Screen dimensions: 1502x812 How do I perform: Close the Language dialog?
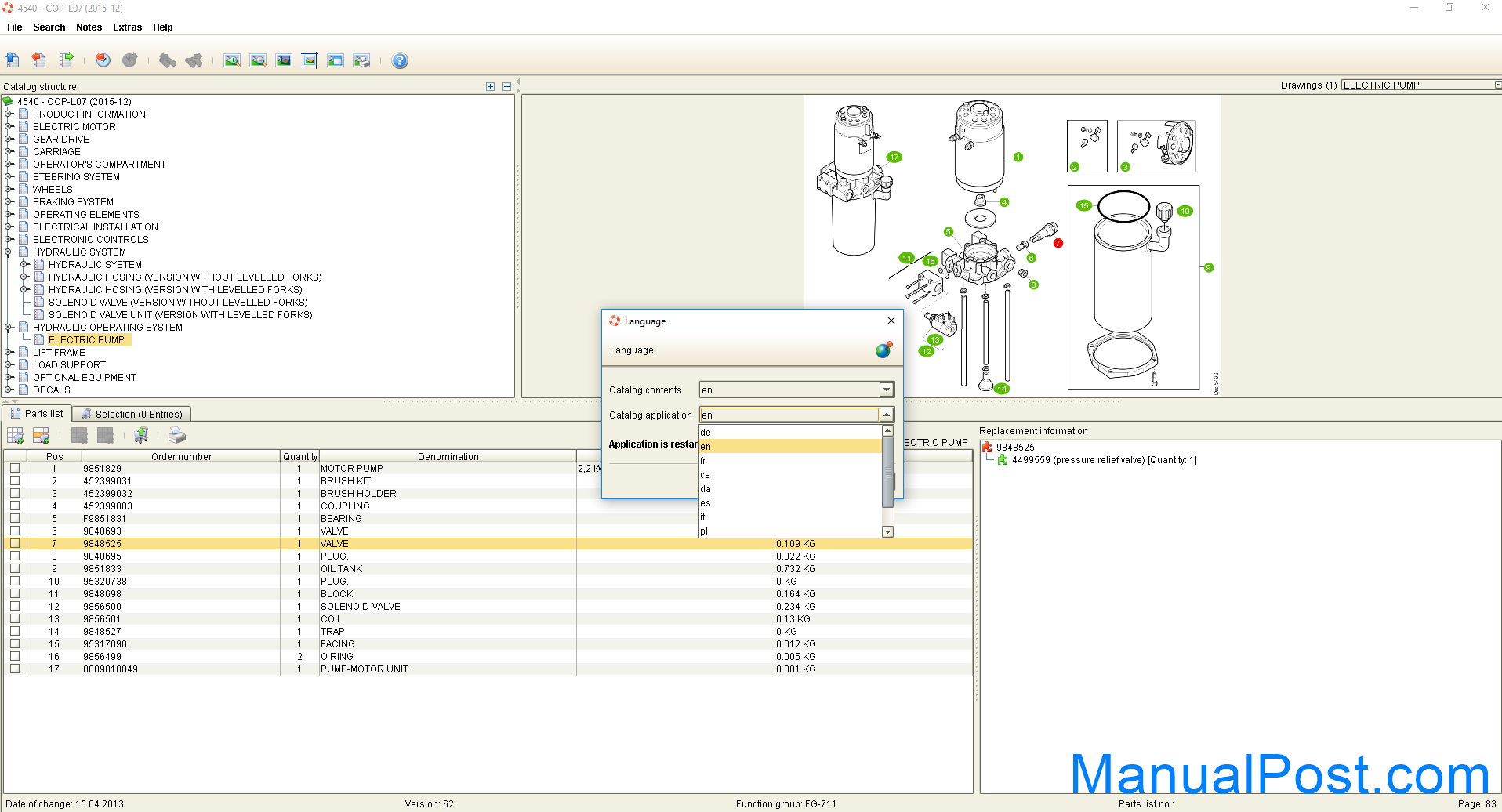(891, 321)
